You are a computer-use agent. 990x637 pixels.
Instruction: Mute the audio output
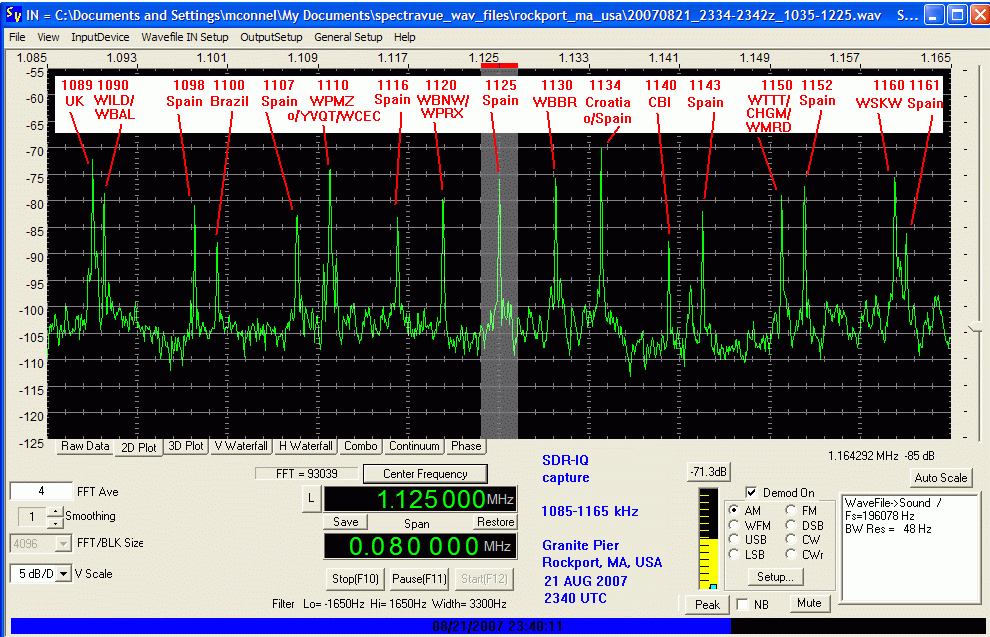[808, 603]
